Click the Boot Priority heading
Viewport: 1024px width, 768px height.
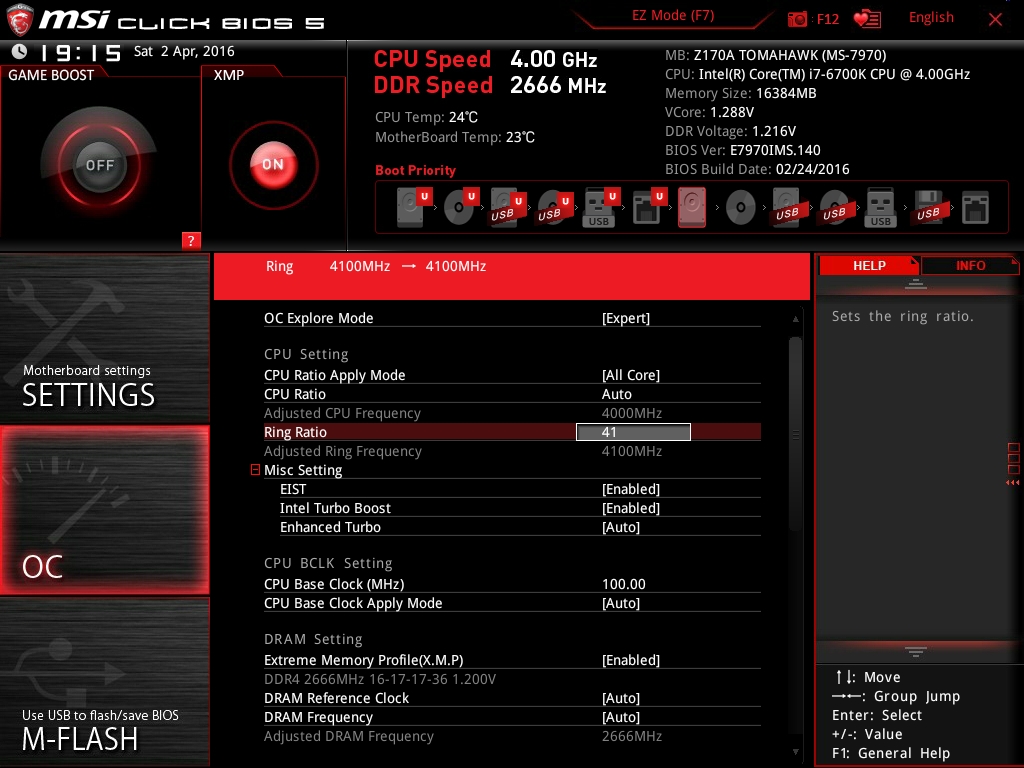(x=415, y=170)
